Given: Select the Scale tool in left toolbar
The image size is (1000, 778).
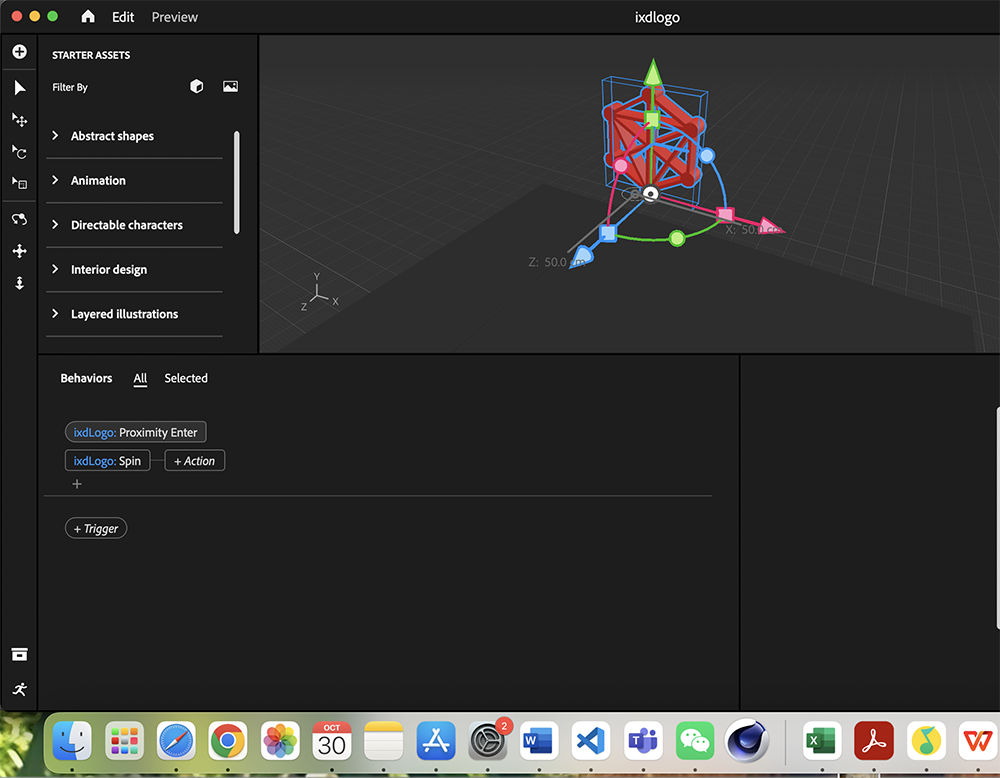Looking at the screenshot, I should point(19,183).
